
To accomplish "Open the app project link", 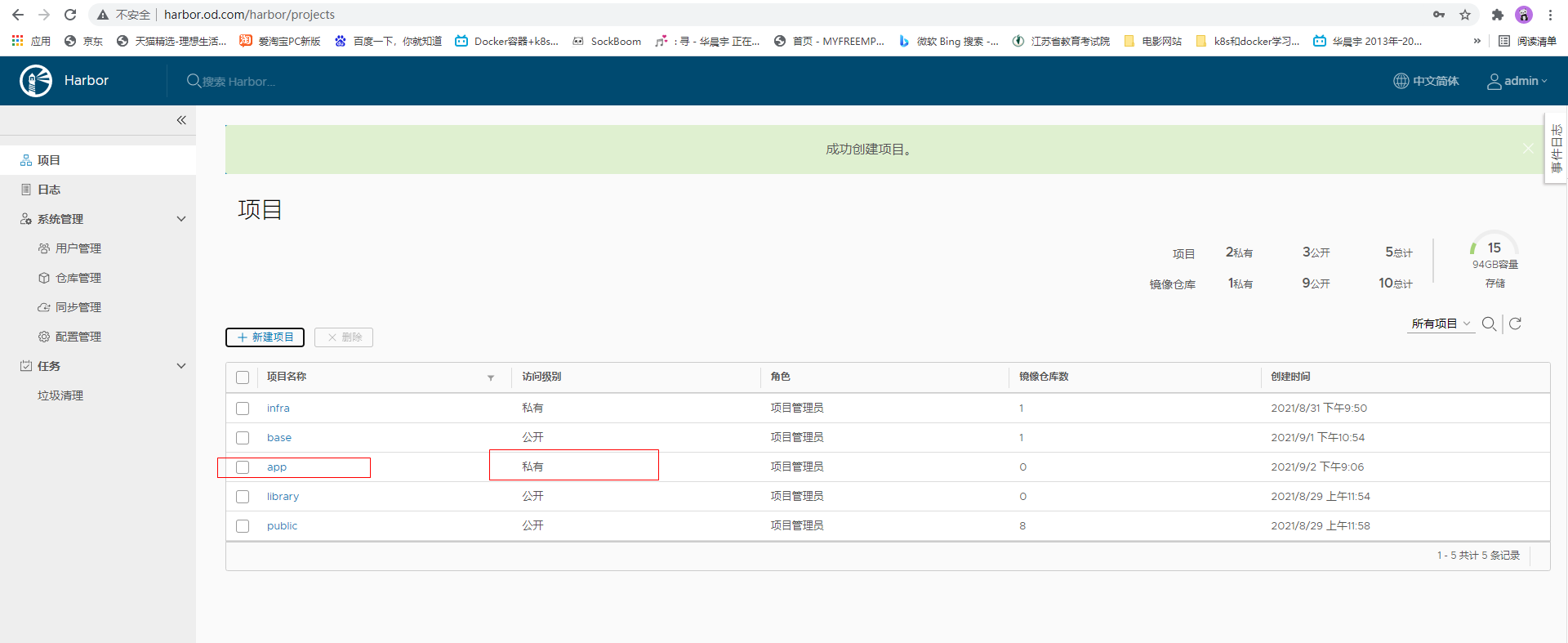I will pos(277,467).
